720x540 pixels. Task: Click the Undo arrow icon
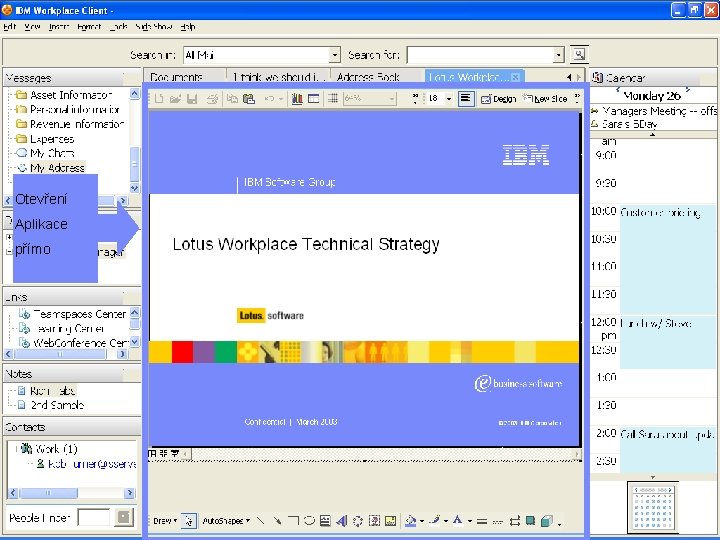click(x=269, y=99)
